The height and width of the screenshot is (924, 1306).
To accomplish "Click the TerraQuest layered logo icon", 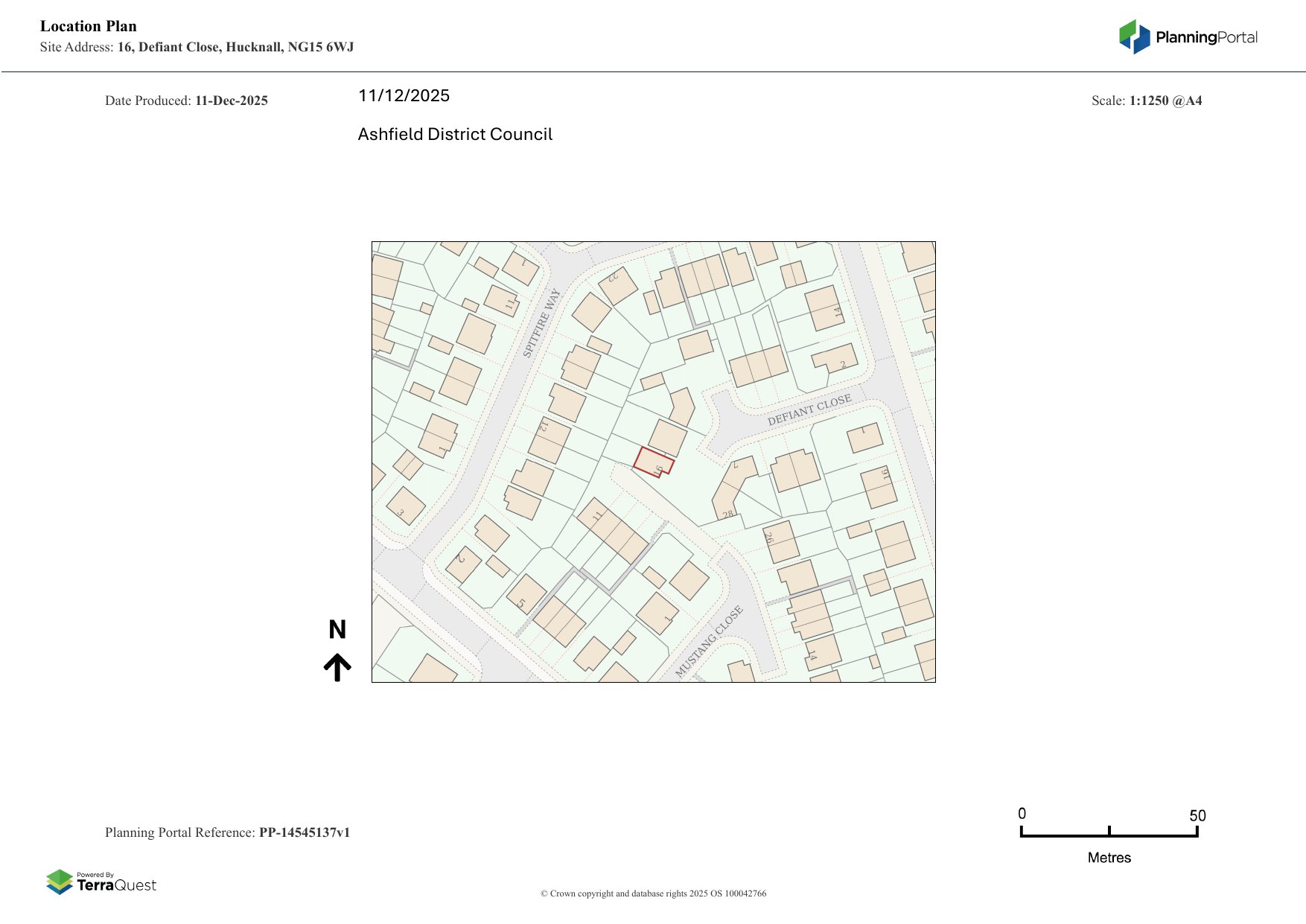I will pos(60,882).
